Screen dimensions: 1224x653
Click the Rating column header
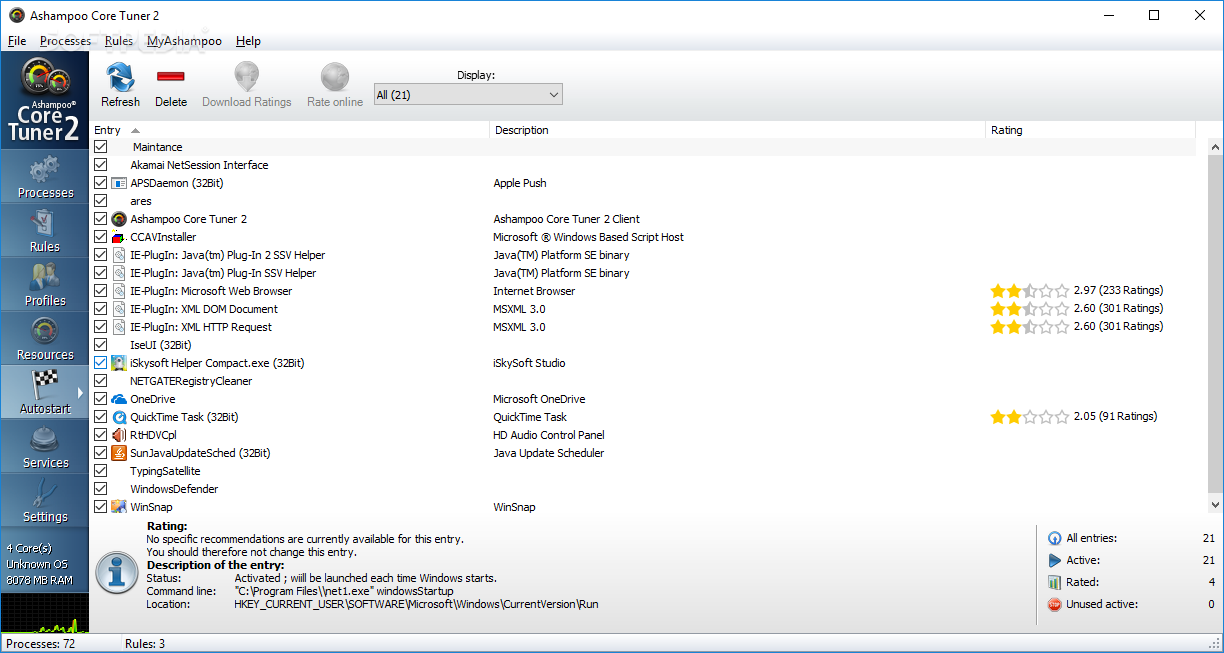coord(1090,130)
